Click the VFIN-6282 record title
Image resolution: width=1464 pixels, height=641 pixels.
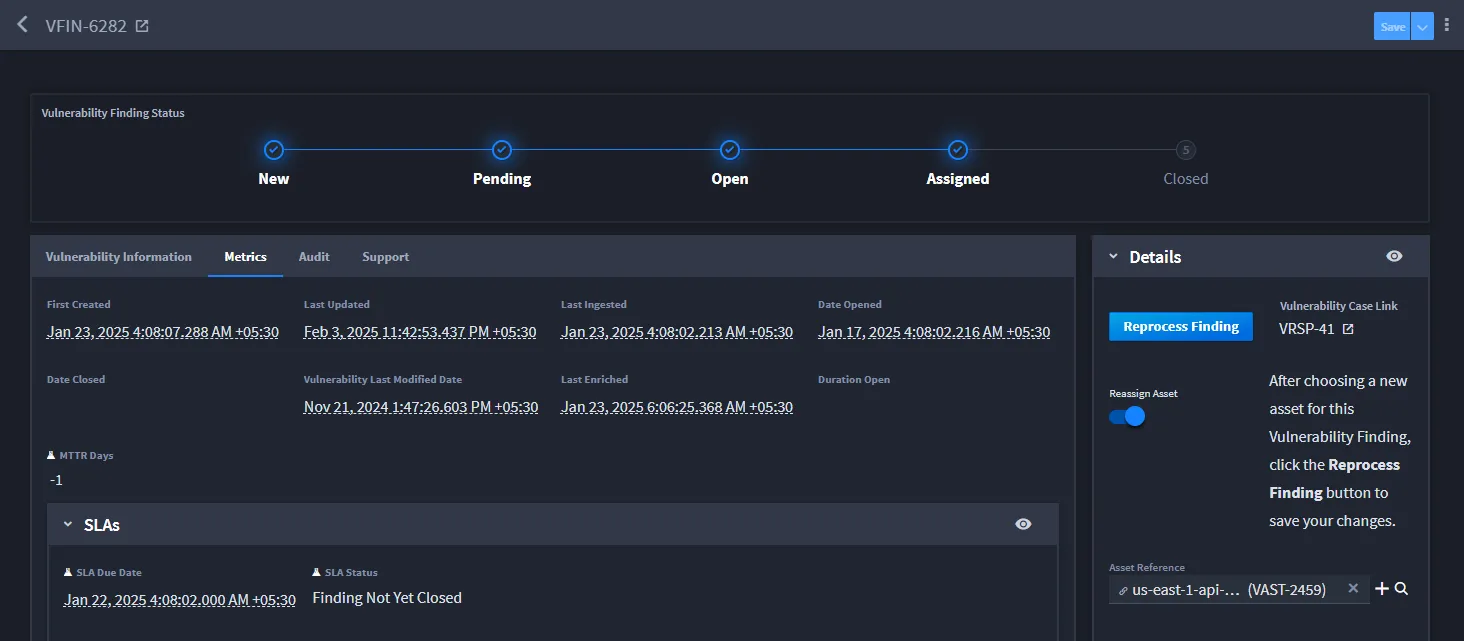(x=86, y=26)
